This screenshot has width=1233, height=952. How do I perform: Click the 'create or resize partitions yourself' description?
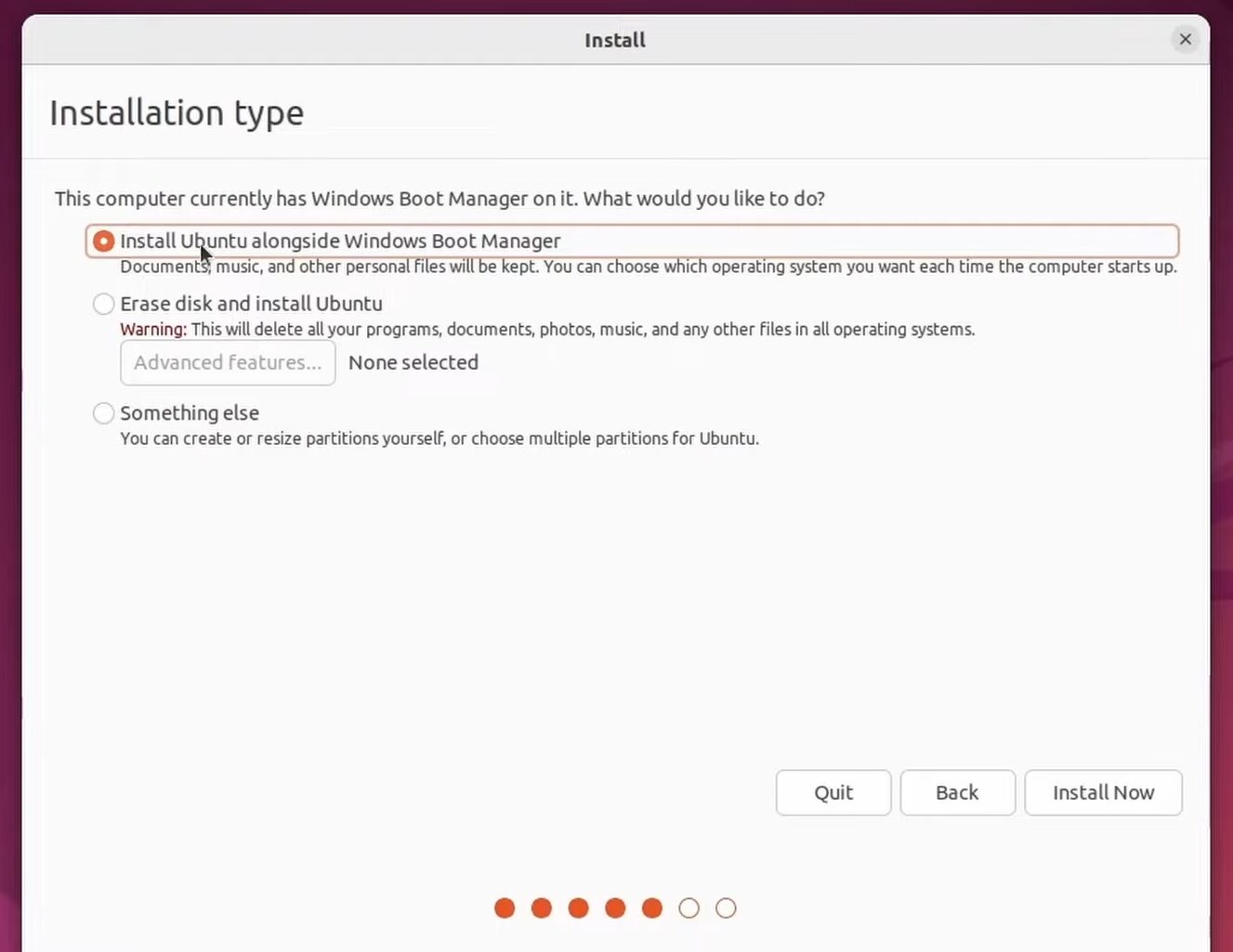click(439, 438)
